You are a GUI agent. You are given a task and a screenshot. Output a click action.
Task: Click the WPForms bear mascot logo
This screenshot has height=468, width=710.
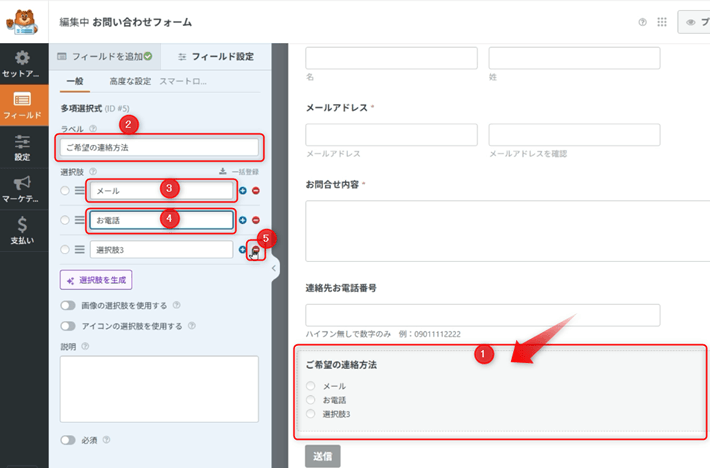click(23, 22)
